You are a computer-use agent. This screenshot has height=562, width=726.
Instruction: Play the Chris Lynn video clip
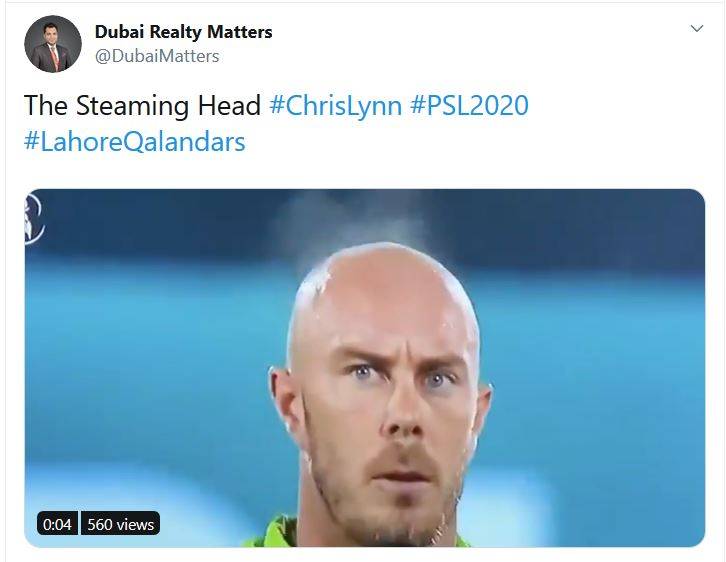(365, 368)
